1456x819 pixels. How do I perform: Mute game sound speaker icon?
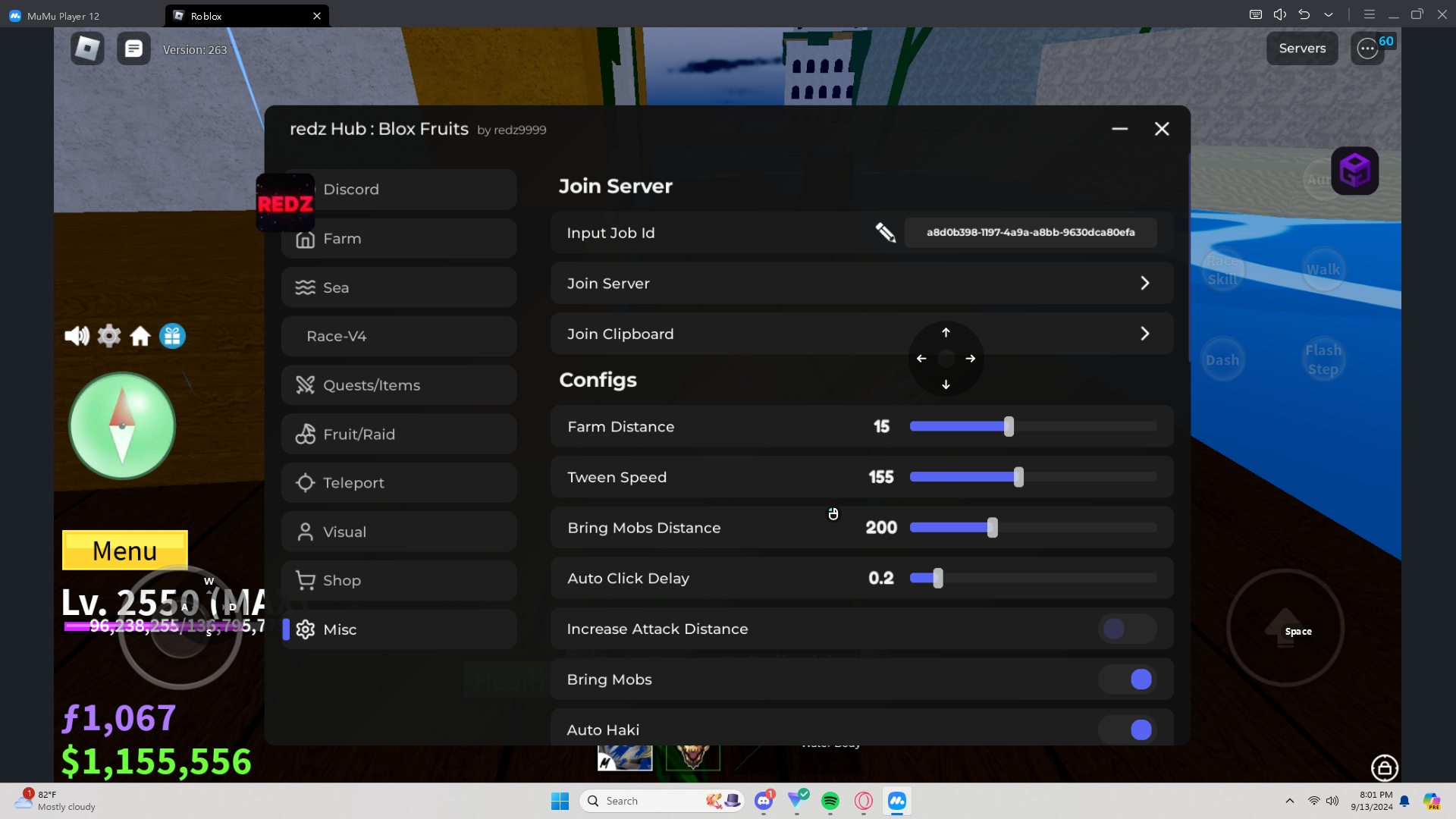pos(77,336)
